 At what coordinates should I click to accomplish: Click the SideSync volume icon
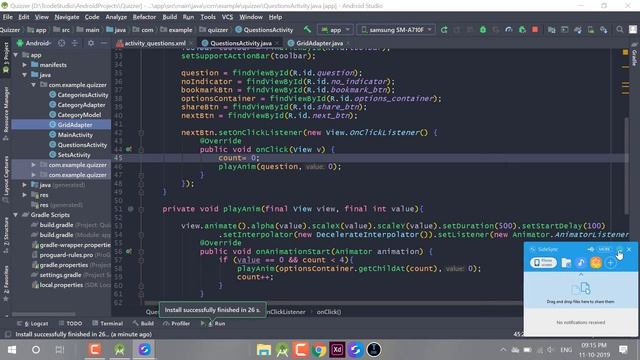[591, 249]
